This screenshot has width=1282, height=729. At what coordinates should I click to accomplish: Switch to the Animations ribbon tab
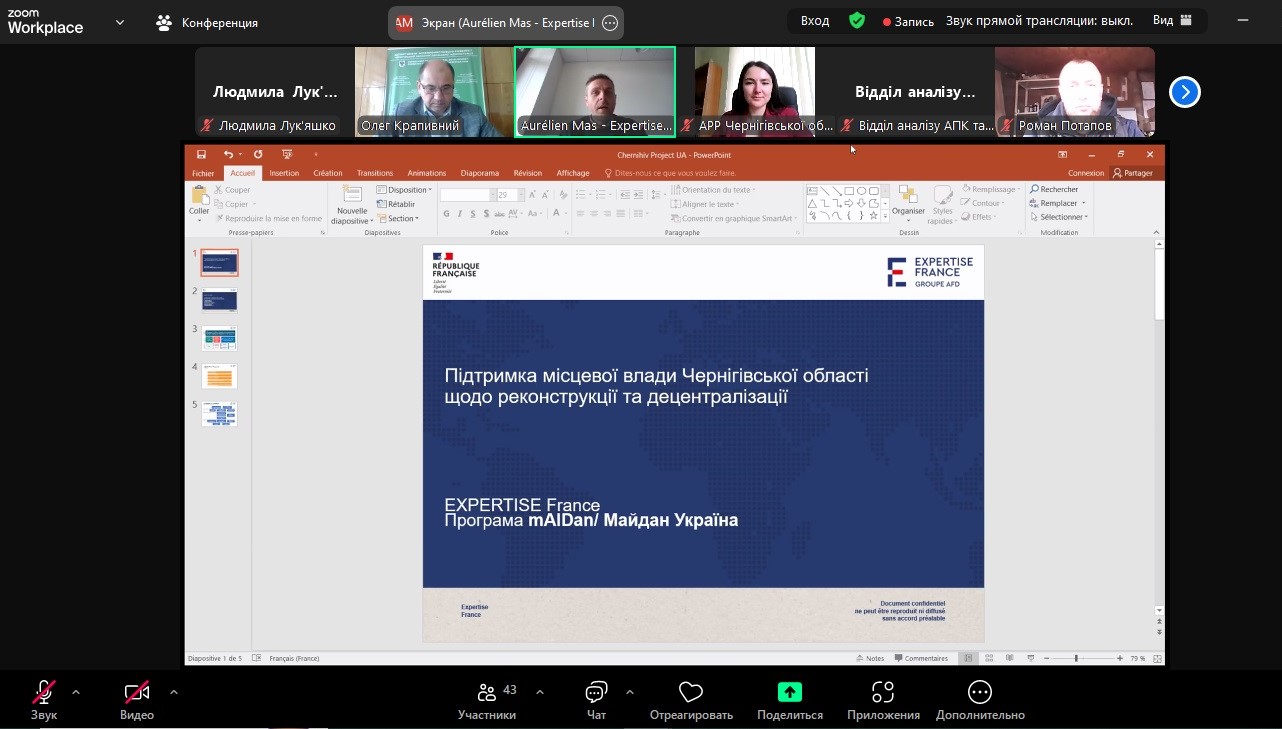(x=427, y=173)
